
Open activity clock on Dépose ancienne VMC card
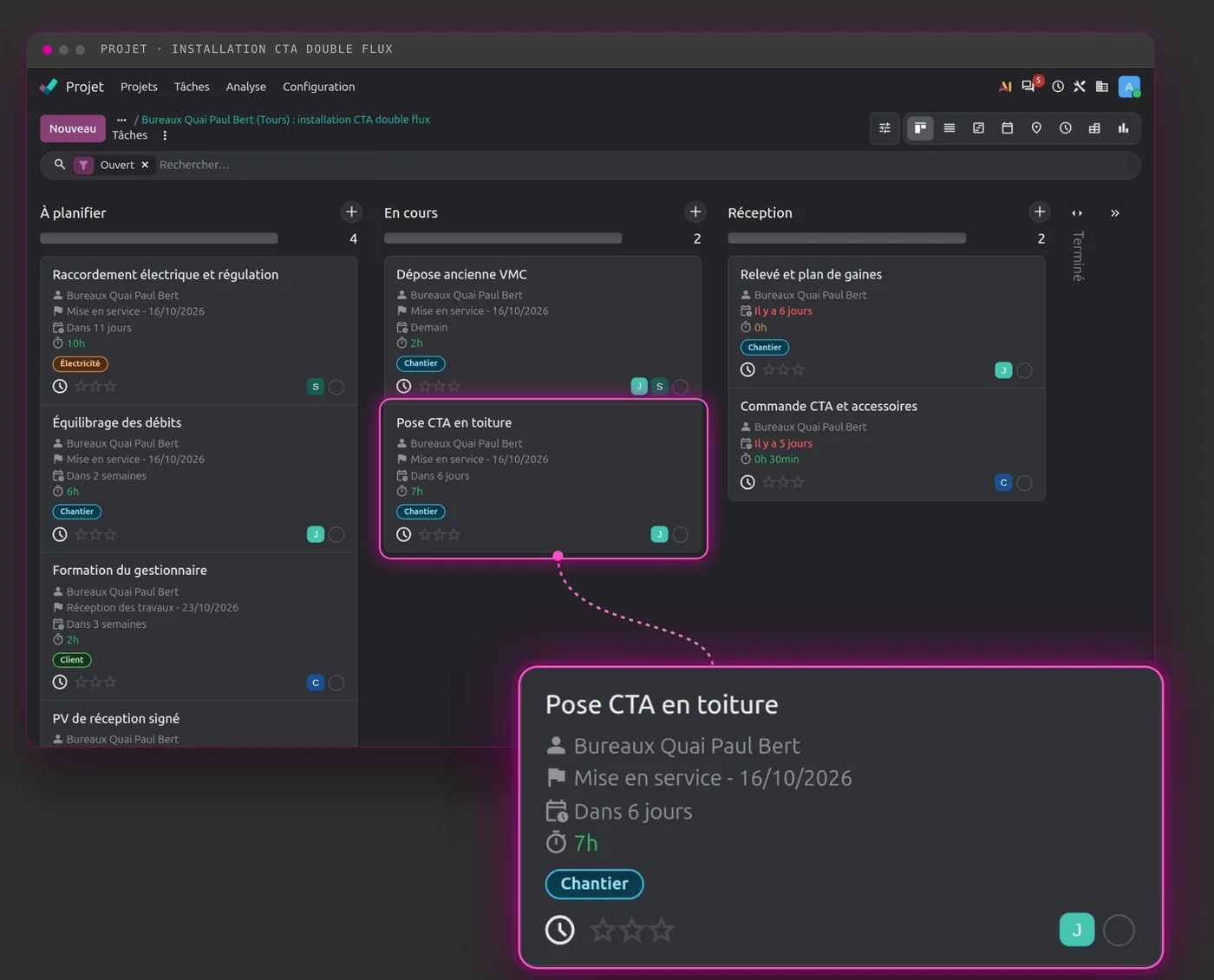click(x=404, y=387)
